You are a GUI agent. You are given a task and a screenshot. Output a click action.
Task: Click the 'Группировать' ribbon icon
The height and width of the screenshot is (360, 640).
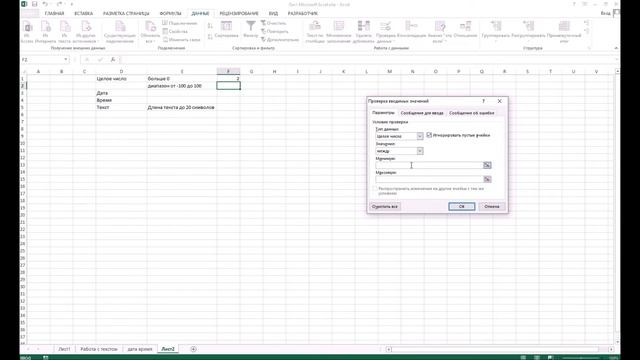pos(496,30)
